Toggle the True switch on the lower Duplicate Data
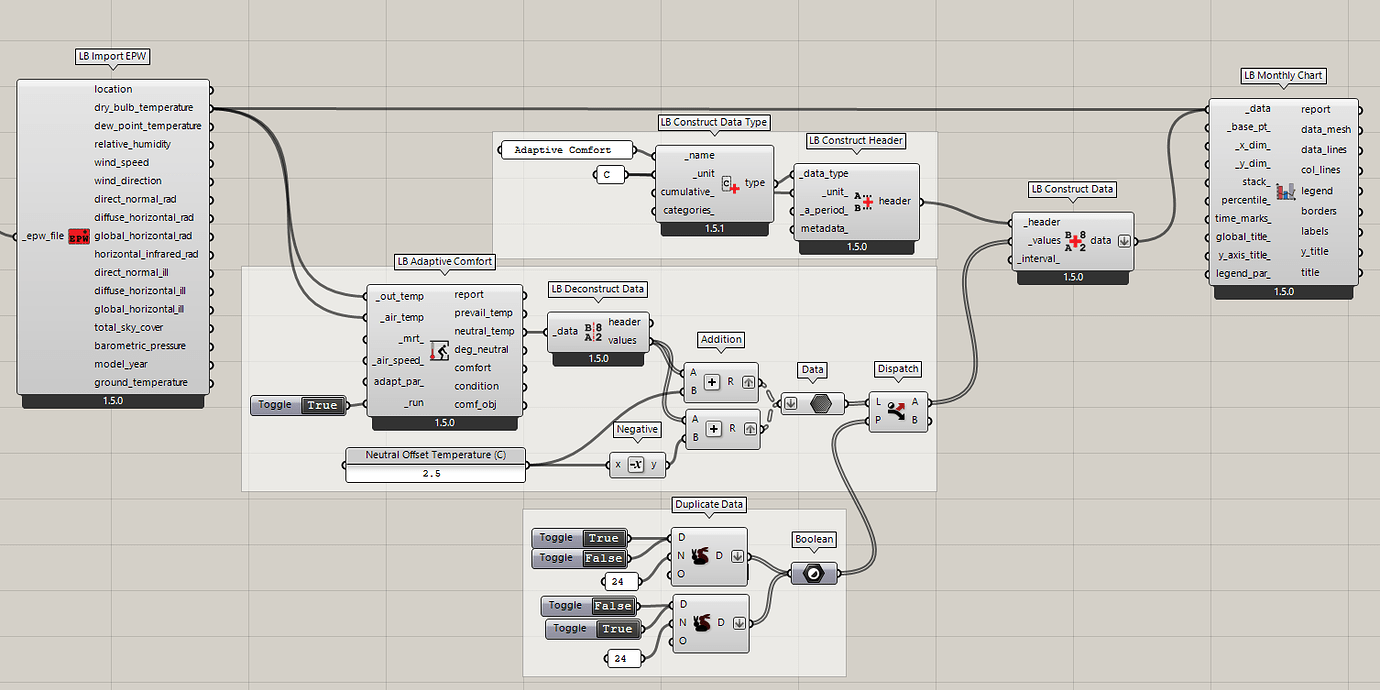1380x690 pixels. tap(618, 629)
